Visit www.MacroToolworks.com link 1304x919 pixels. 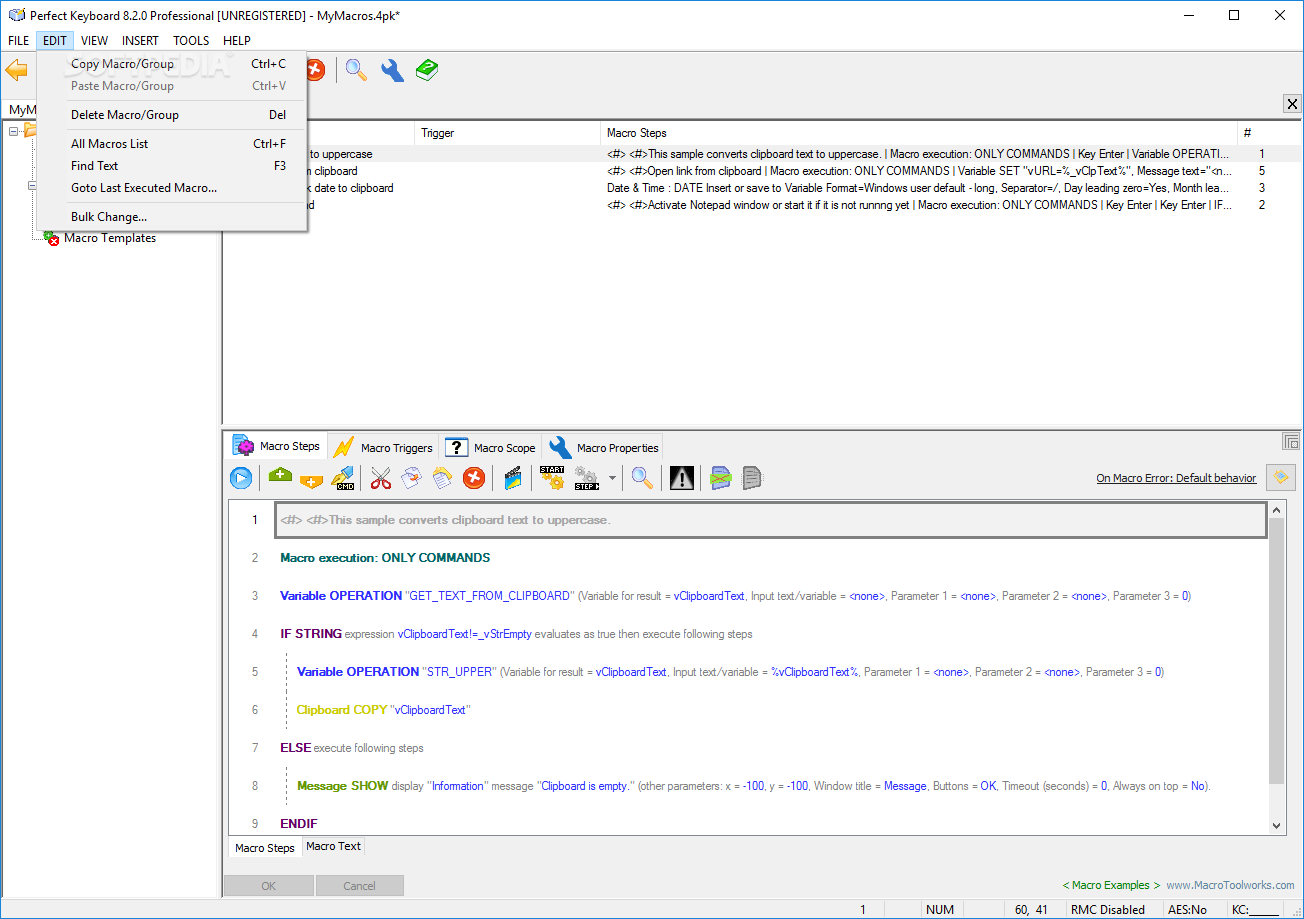click(x=1230, y=885)
